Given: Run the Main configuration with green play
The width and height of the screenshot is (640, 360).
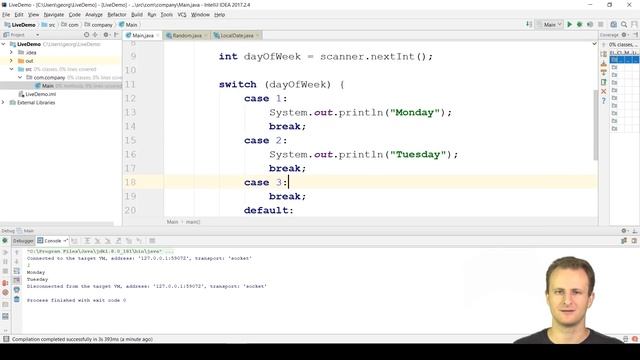Looking at the screenshot, I should coord(570,24).
